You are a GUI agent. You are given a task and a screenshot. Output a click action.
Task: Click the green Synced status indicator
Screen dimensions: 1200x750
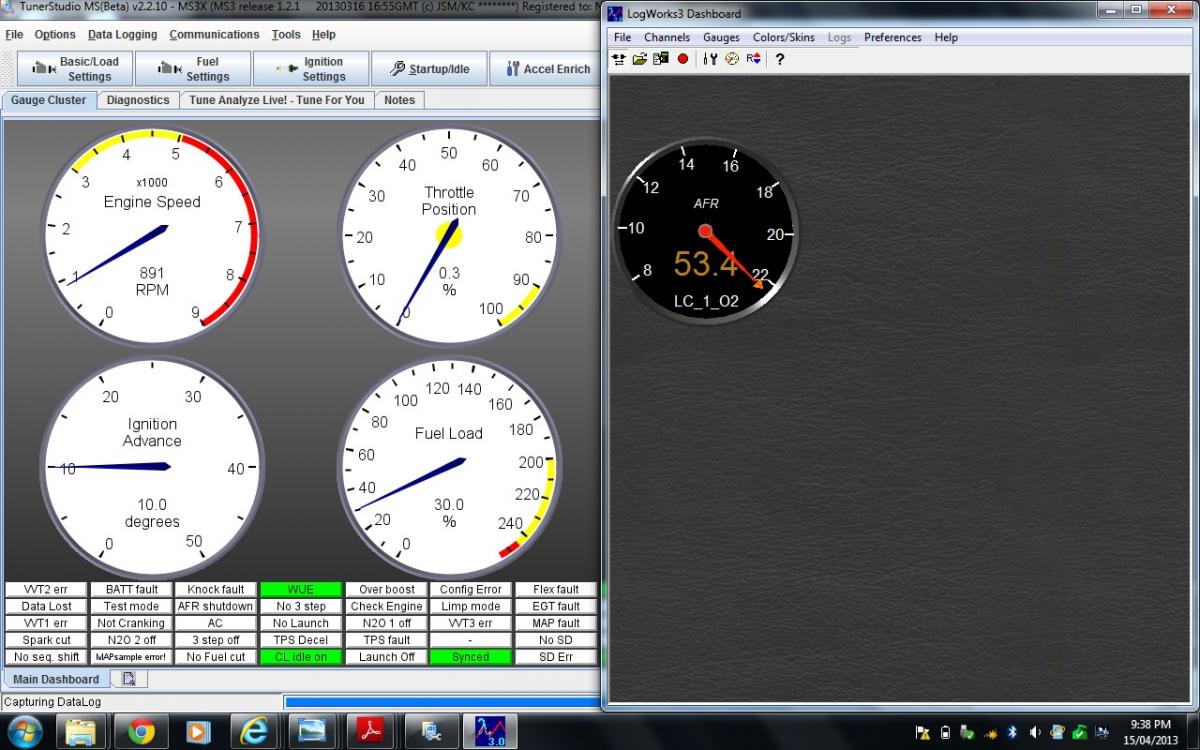click(470, 657)
